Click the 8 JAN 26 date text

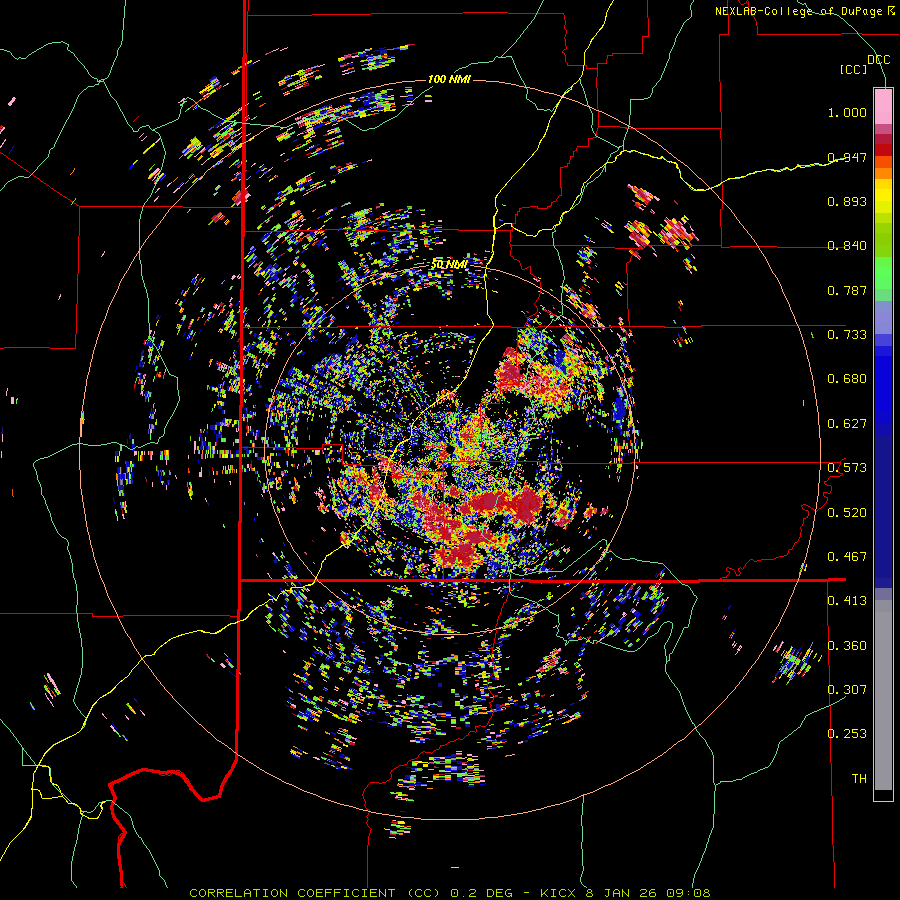tap(622, 893)
